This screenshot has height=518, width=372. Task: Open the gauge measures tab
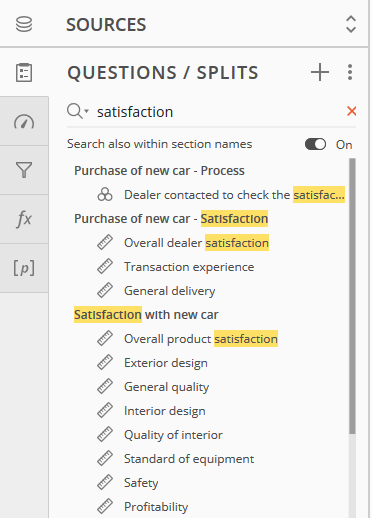pyautogui.click(x=24, y=122)
